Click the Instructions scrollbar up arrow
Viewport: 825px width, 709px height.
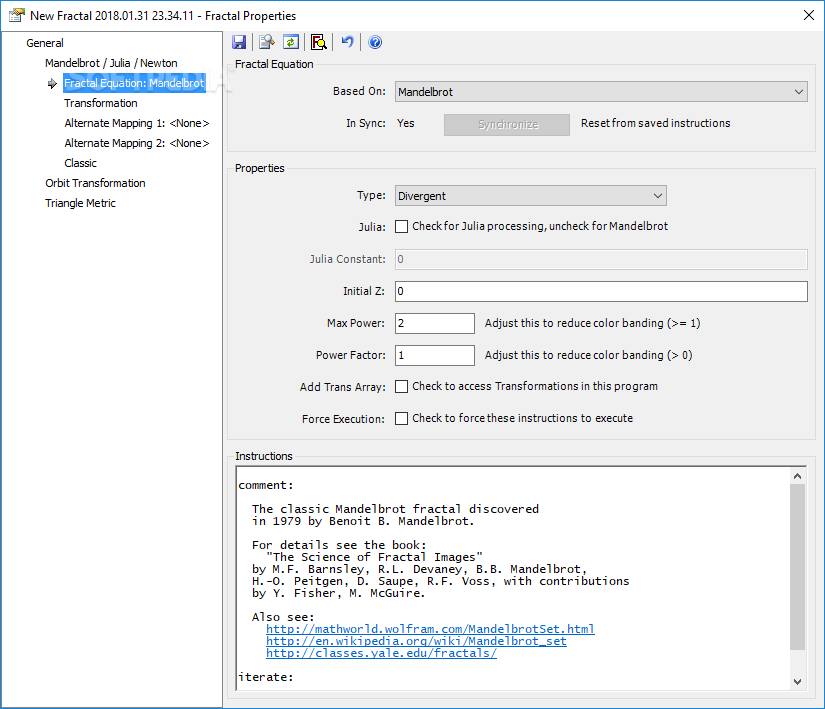[x=798, y=476]
